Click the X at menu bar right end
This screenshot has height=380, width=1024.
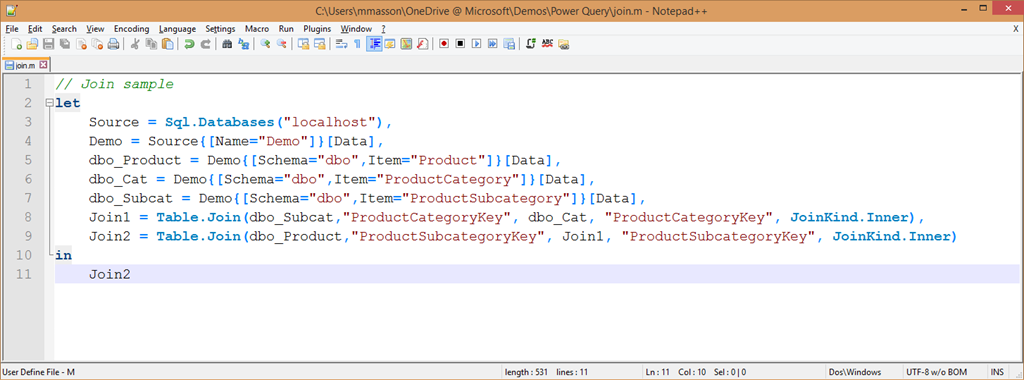click(x=1016, y=29)
